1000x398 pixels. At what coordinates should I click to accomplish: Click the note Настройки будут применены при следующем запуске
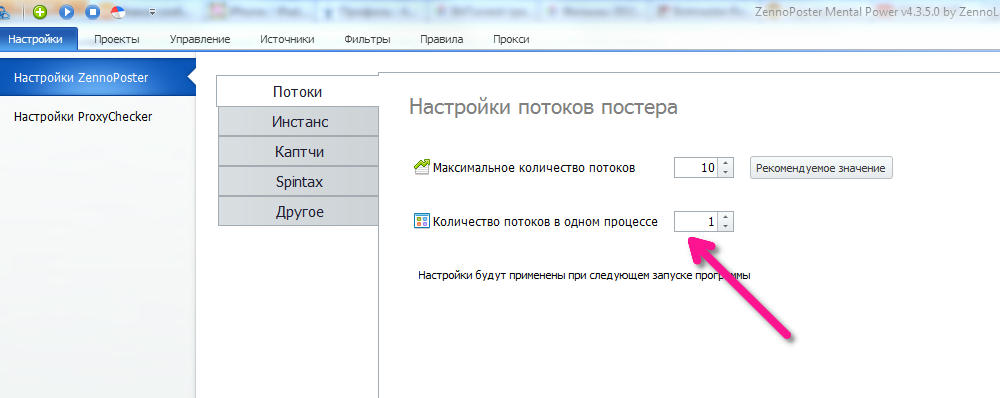(x=584, y=276)
